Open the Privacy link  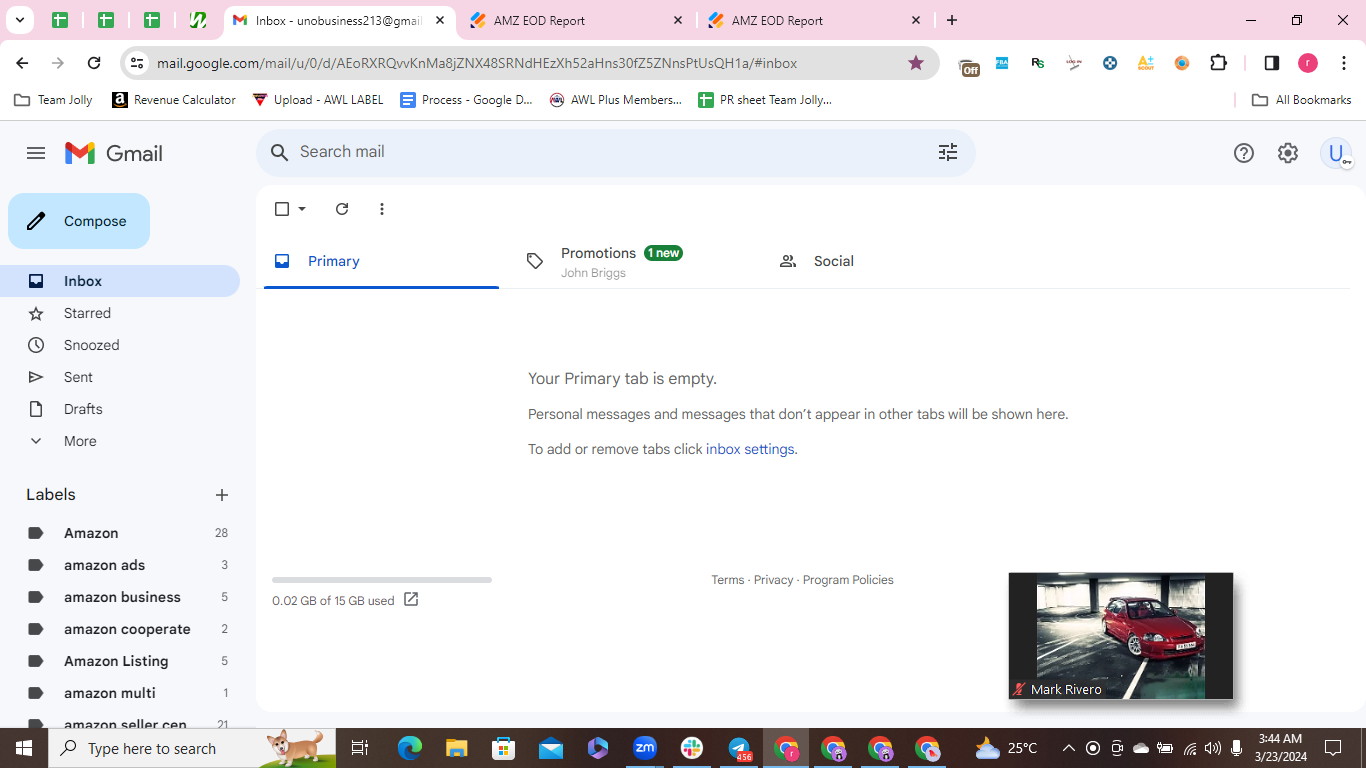(773, 580)
